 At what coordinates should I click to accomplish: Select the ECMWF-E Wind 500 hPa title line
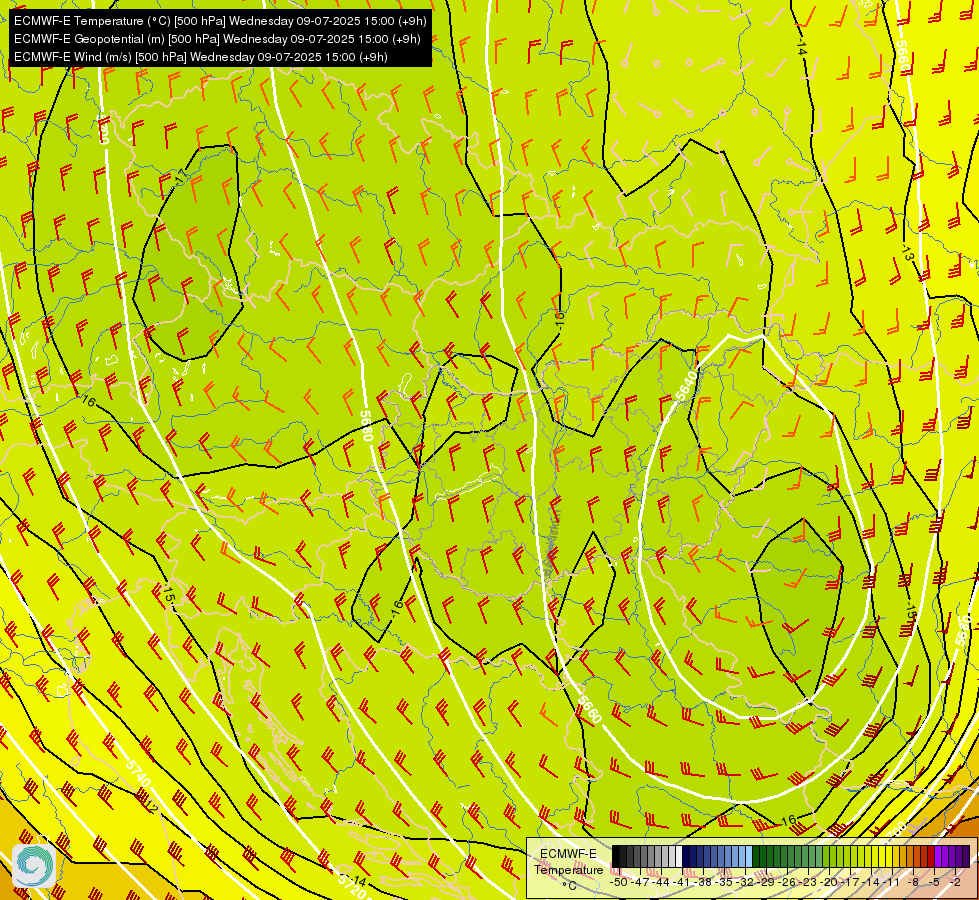pyautogui.click(x=200, y=57)
